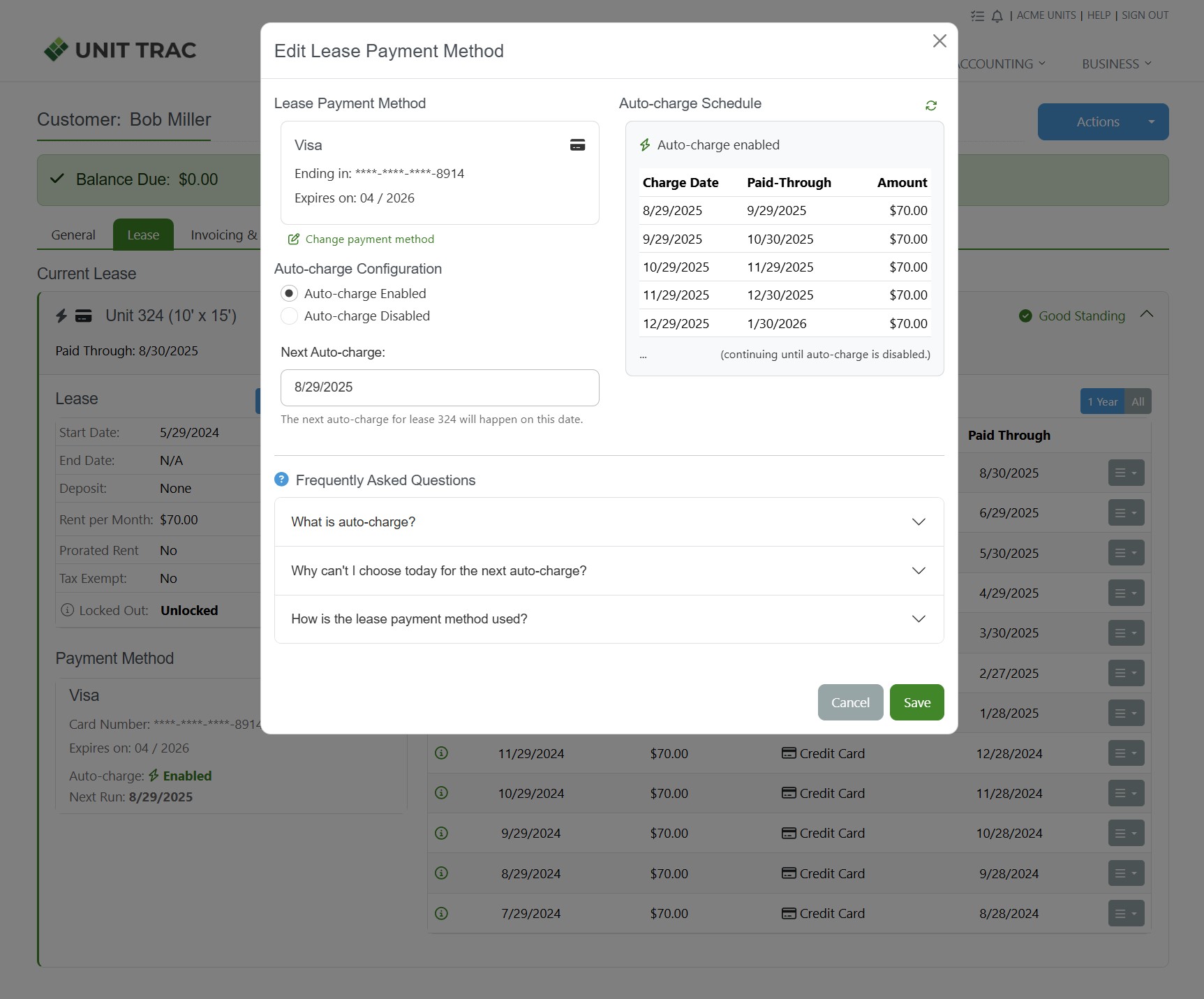Switch payment history view to All
1204x999 pixels.
click(x=1138, y=401)
